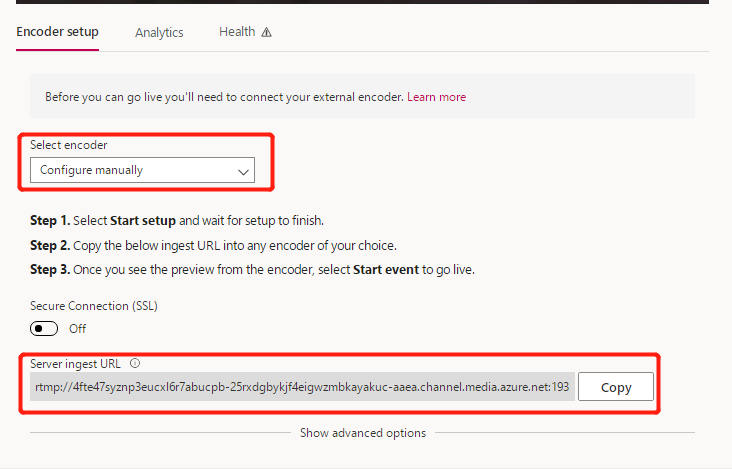Viewport: 732px width, 469px height.
Task: Click the Secure Connection (SSL) label
Action: pos(94,306)
